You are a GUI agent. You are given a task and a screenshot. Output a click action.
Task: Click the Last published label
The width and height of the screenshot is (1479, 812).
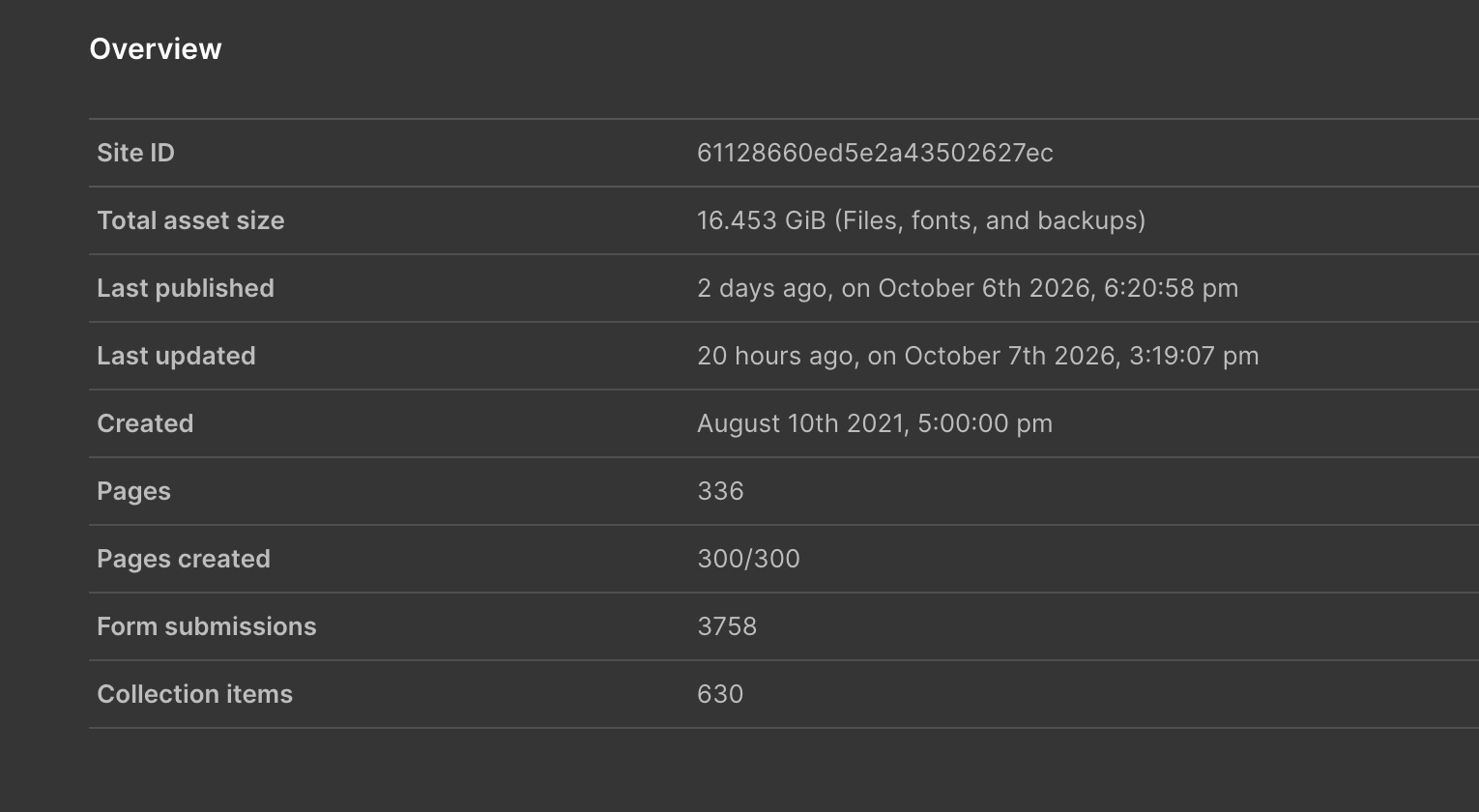point(186,288)
